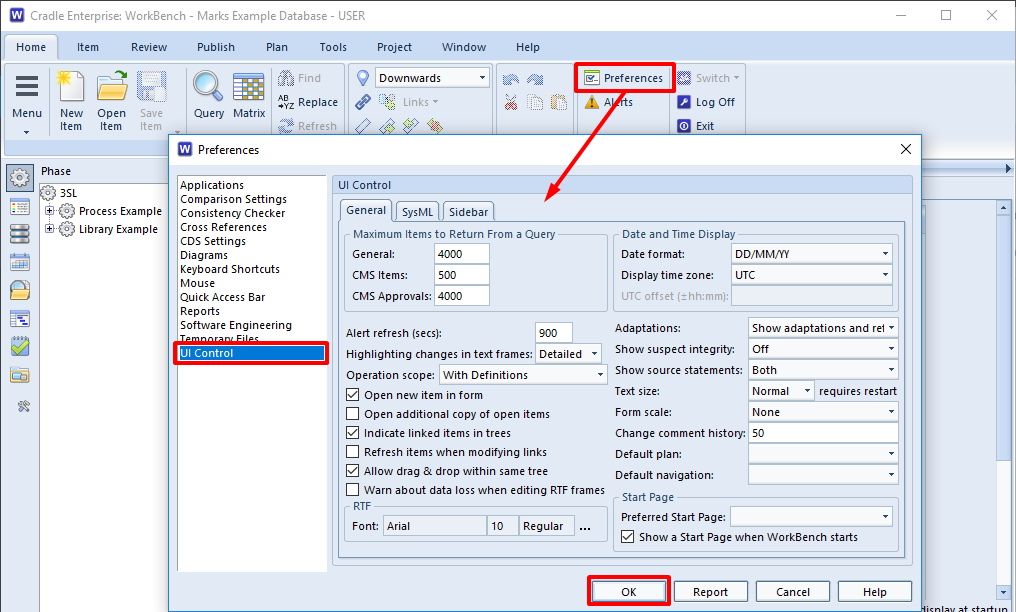Open the Operation scope dropdown

[x=523, y=374]
